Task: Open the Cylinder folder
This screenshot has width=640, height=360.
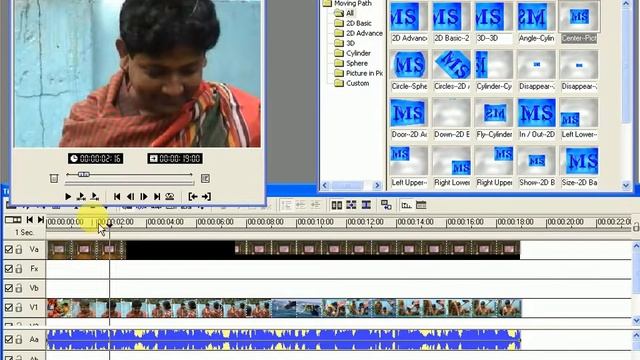Action: click(353, 53)
